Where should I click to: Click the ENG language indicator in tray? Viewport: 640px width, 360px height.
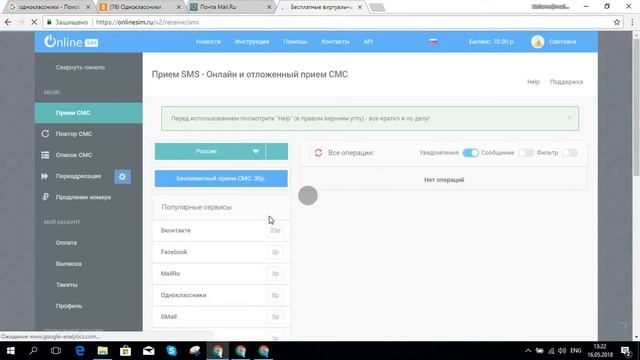576,351
